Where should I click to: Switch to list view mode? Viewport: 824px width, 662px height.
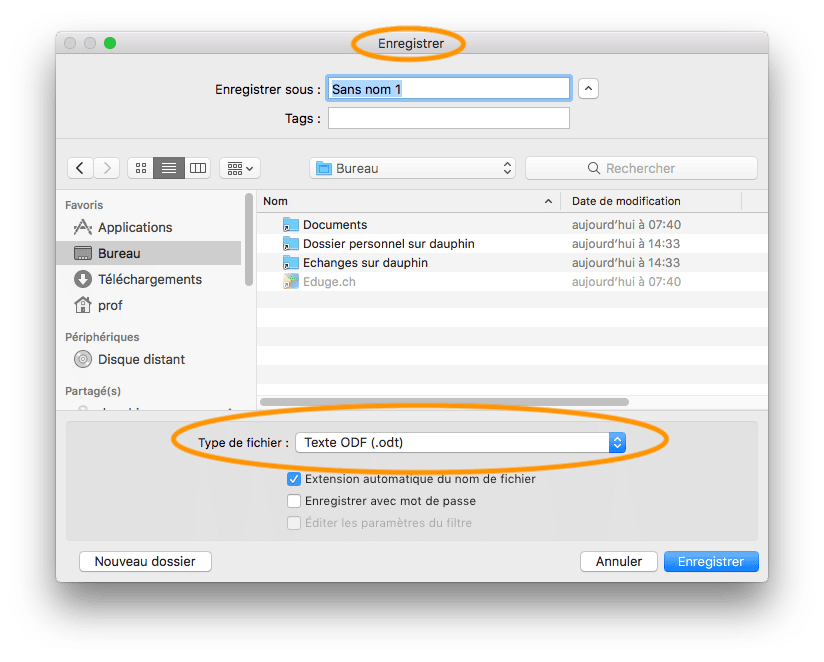[169, 168]
